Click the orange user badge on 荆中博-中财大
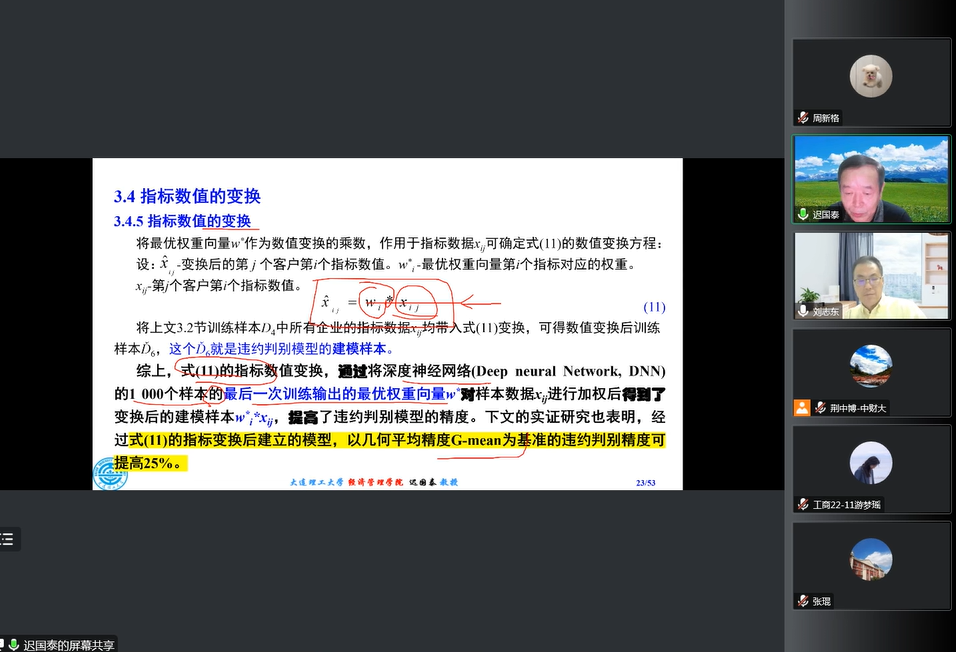Viewport: 956px width, 652px height. 802,408
